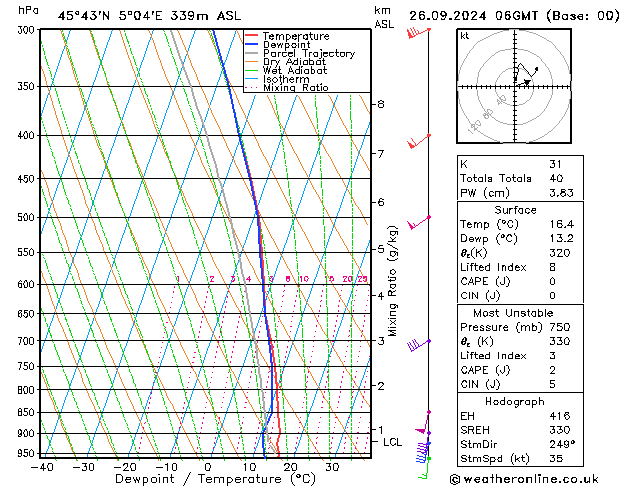Click the 950 hPa pressure axis label
Image resolution: width=629 pixels, height=486 pixels.
(x=28, y=454)
